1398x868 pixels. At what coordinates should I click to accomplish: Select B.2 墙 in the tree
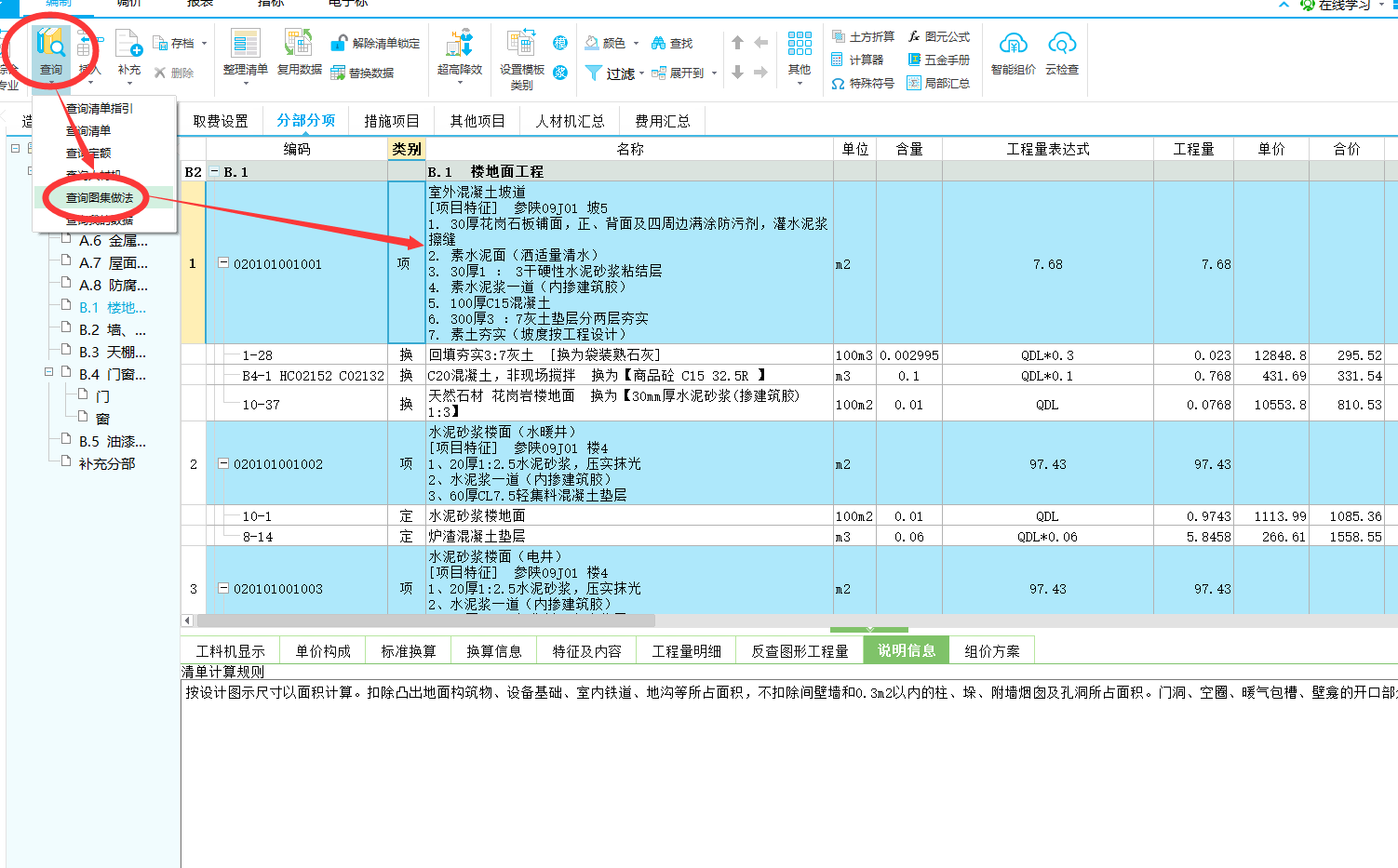tap(113, 329)
